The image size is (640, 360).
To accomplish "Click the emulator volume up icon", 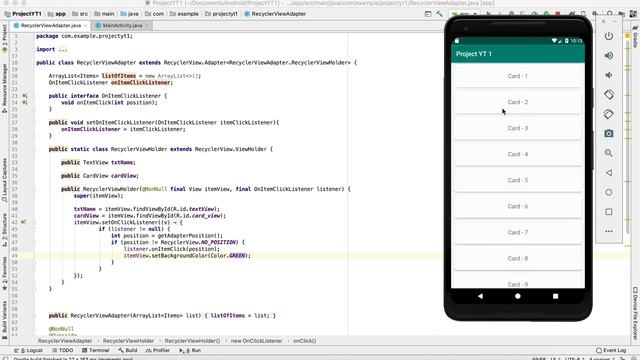I will [x=609, y=56].
